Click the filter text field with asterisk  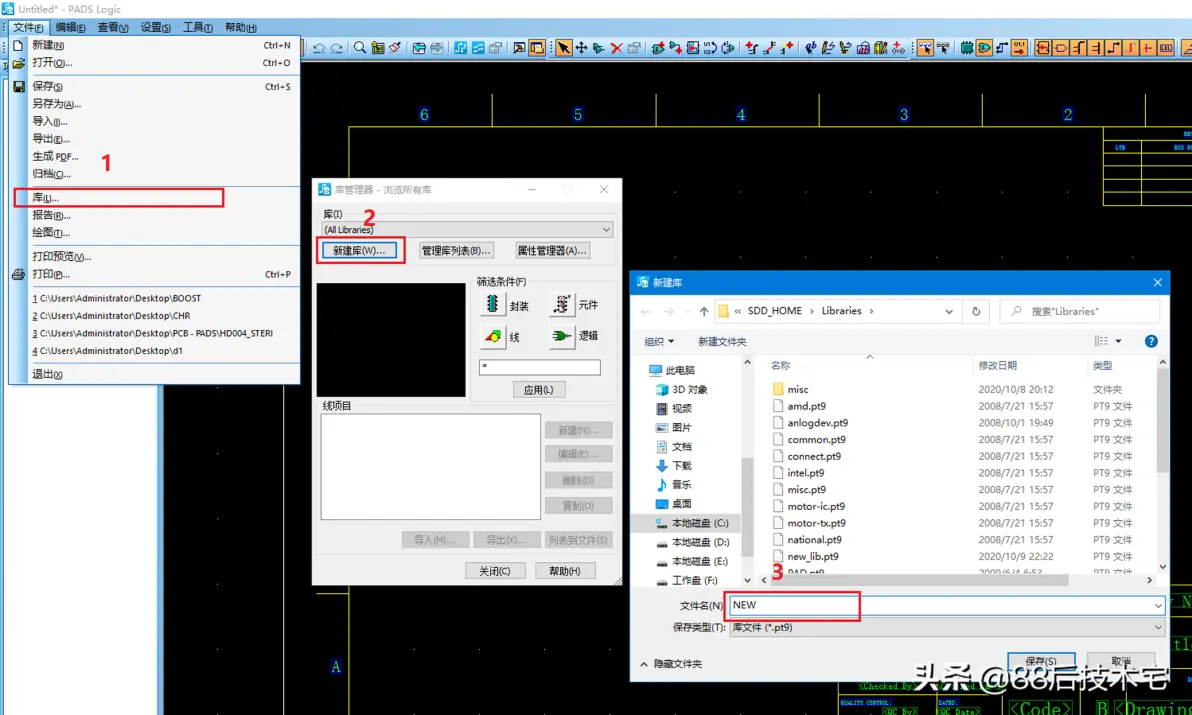click(x=540, y=367)
